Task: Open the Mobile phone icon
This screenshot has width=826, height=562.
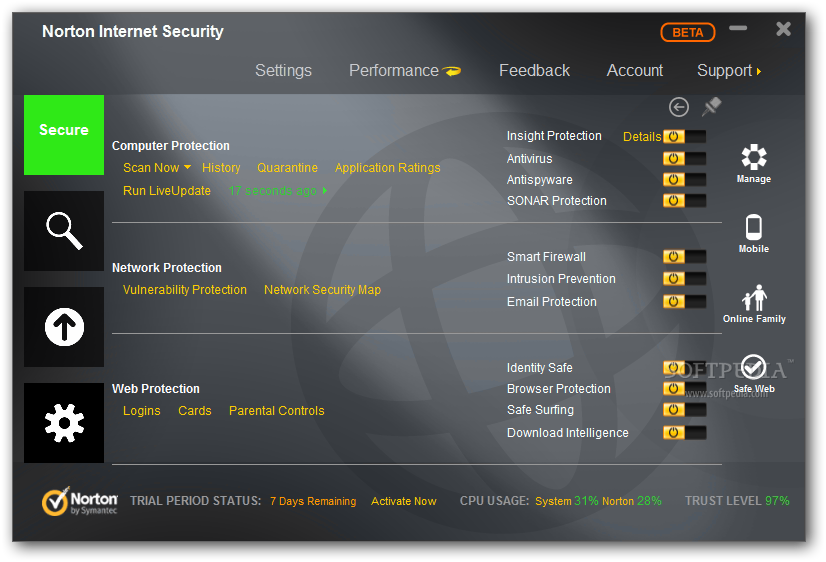Action: (754, 230)
